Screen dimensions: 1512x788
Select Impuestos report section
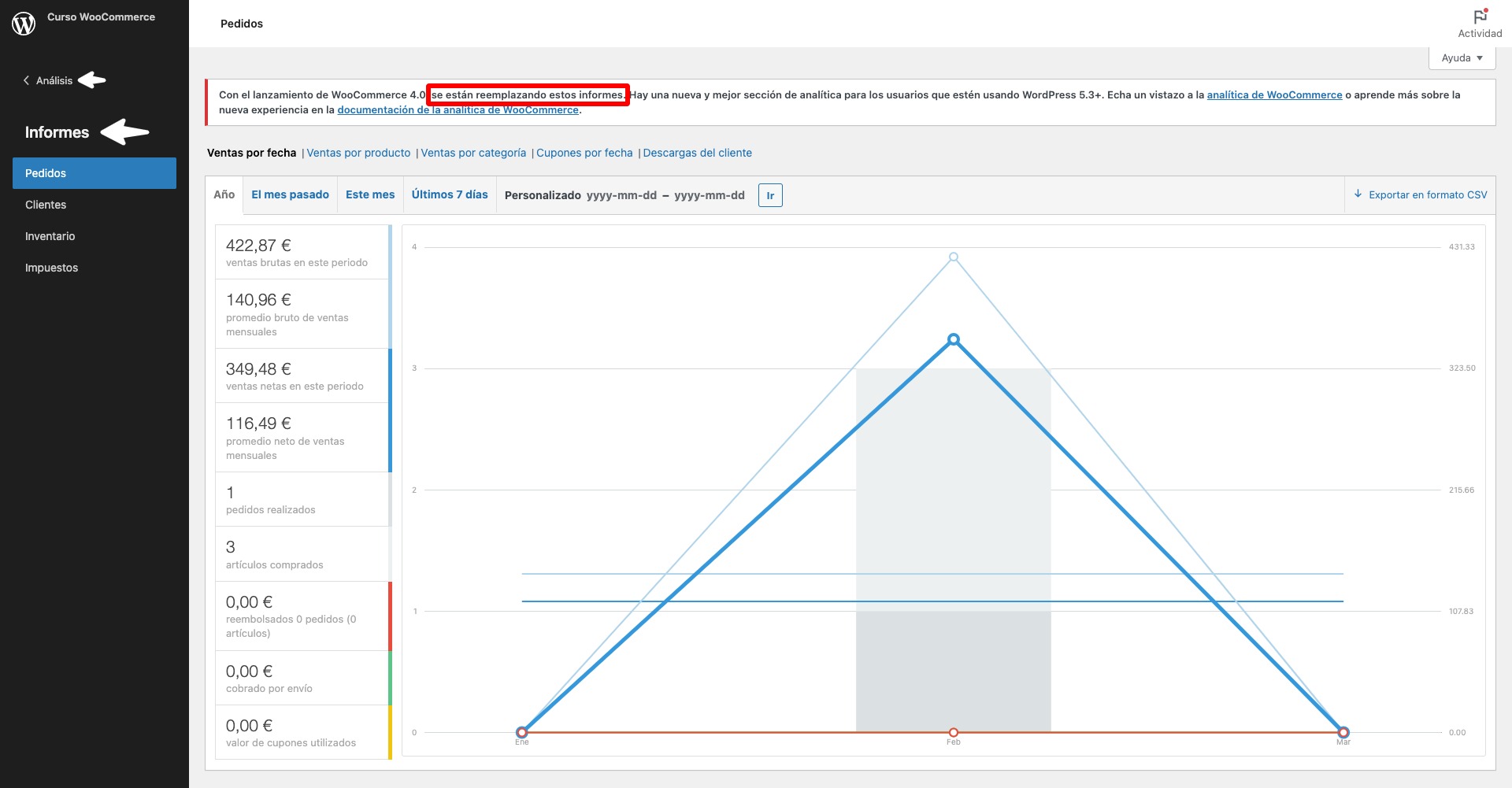tap(51, 268)
